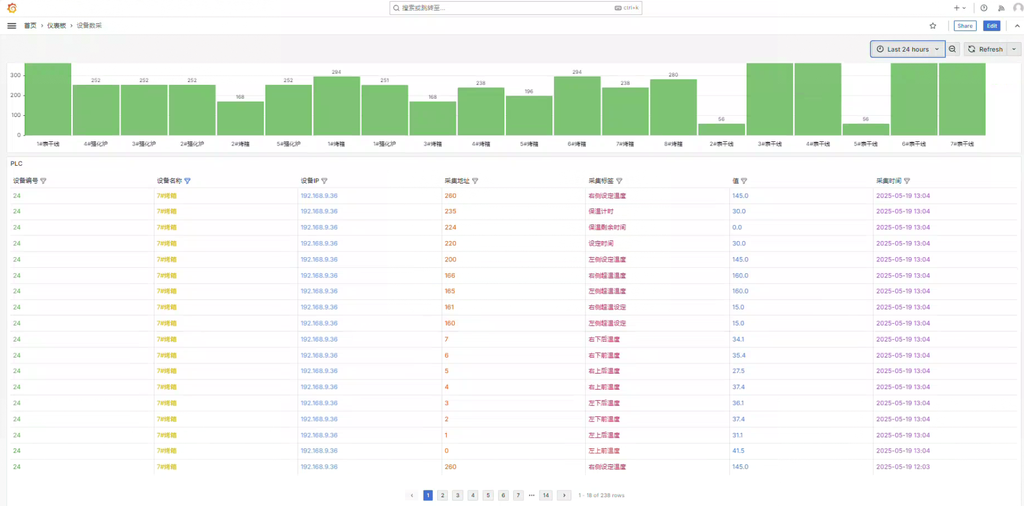Toggle filter on 设备编号 column
Viewport: 1024px width, 506px height.
43,181
